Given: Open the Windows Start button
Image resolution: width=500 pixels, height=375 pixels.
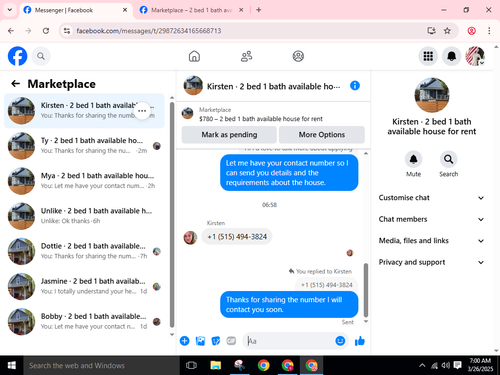Looking at the screenshot, I should [x=12, y=366].
